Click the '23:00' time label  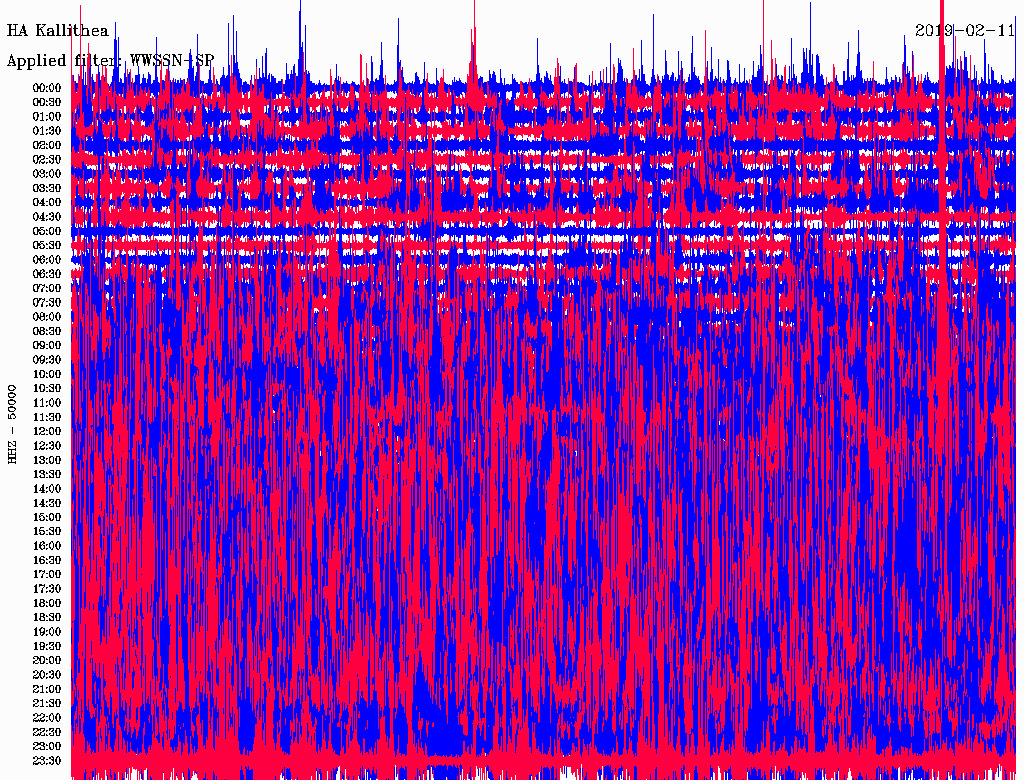pos(47,747)
